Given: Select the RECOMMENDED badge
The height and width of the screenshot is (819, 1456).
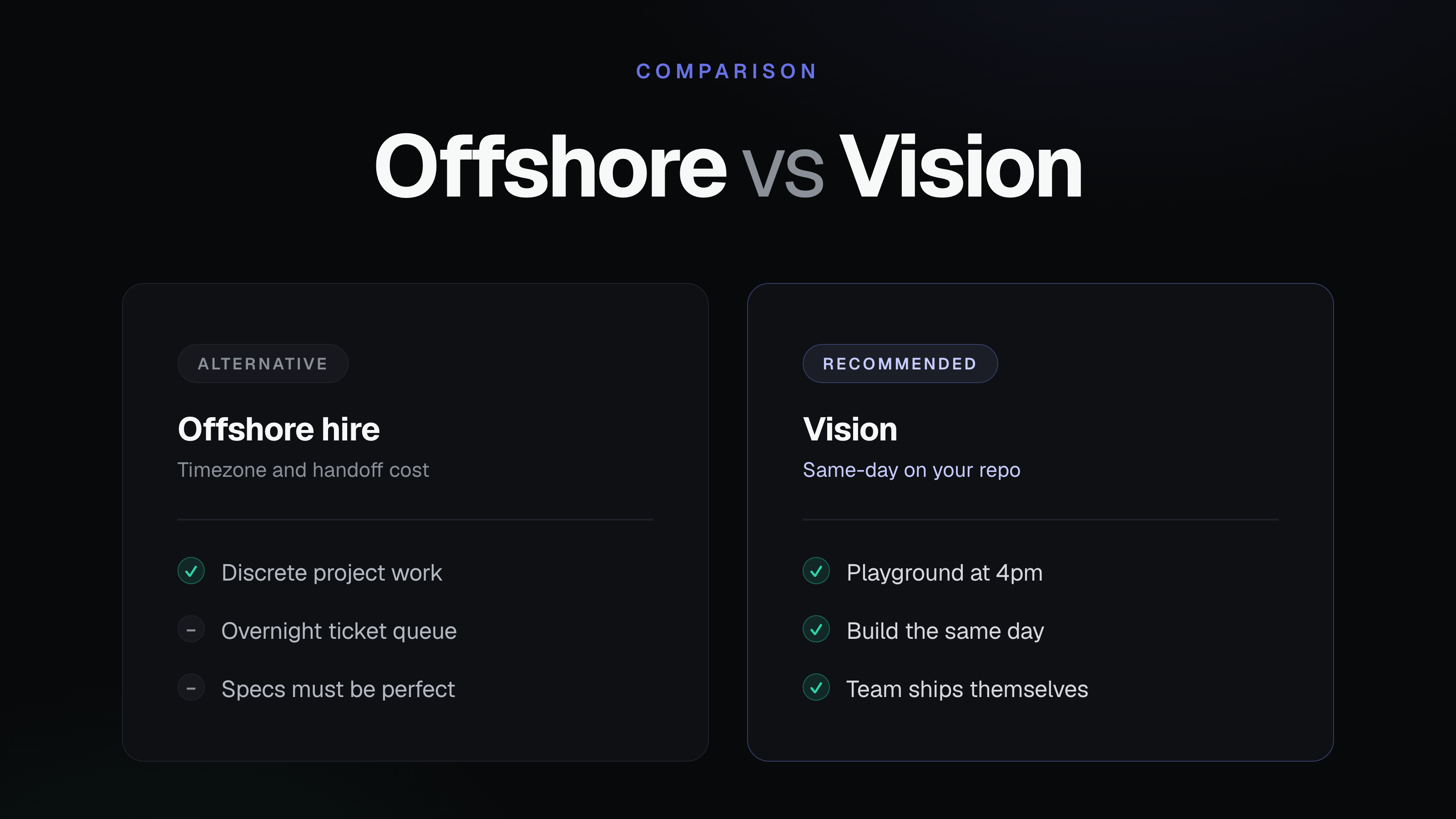Looking at the screenshot, I should 900,364.
